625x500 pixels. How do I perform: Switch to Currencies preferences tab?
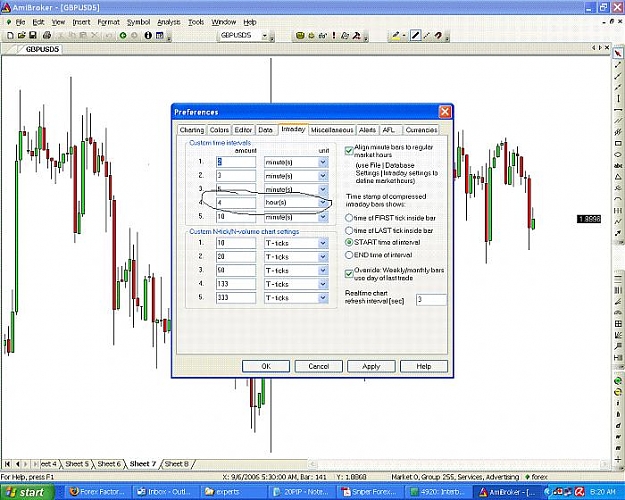421,130
